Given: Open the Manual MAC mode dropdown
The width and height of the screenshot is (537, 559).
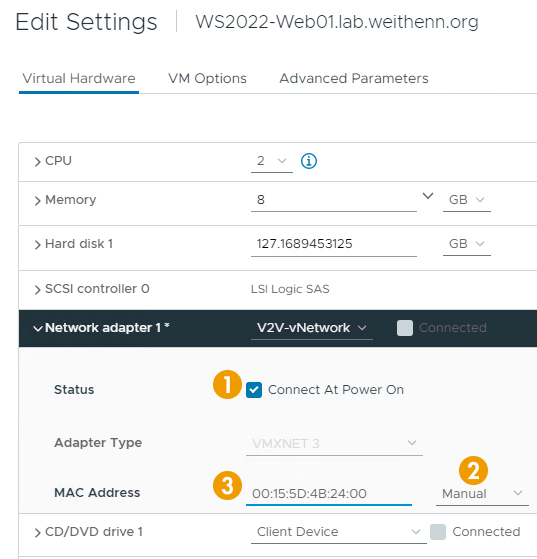Looking at the screenshot, I should pyautogui.click(x=482, y=494).
